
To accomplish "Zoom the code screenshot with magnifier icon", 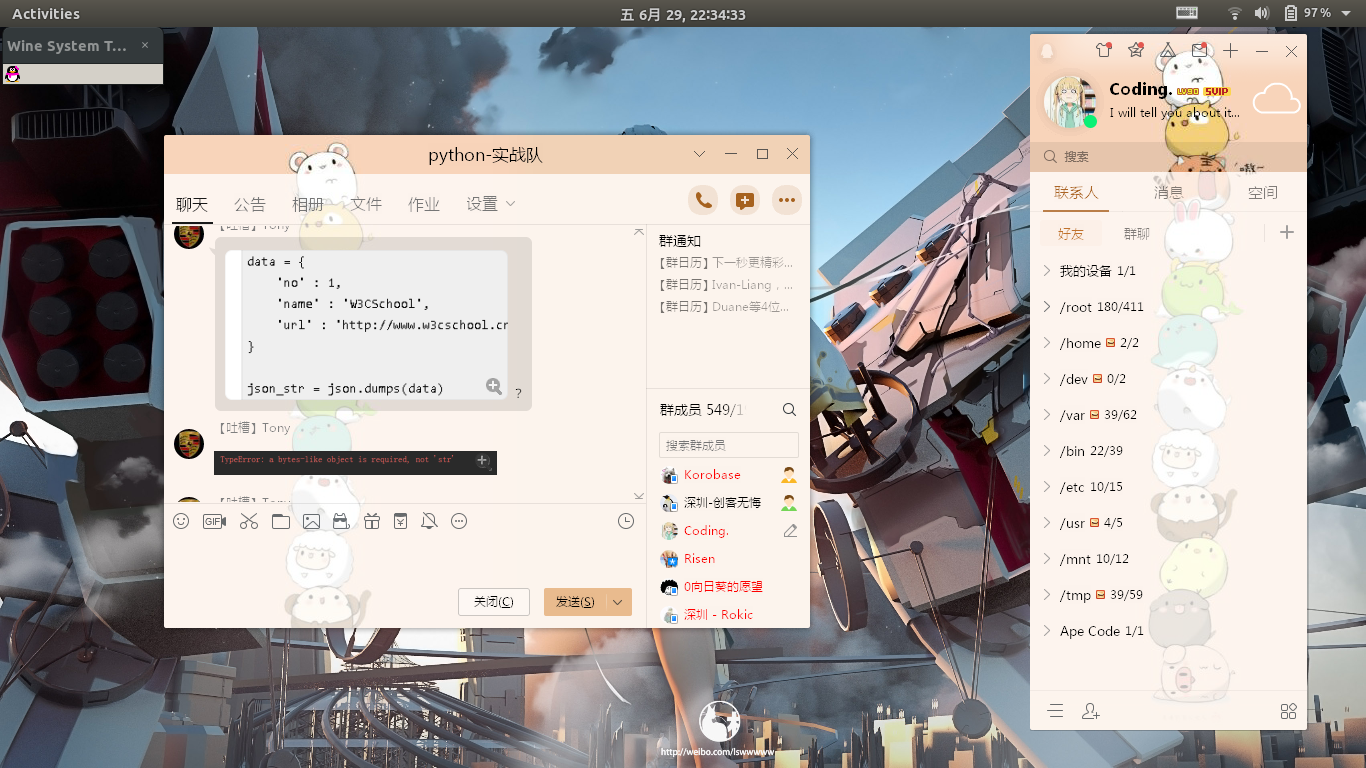I will pyautogui.click(x=494, y=386).
